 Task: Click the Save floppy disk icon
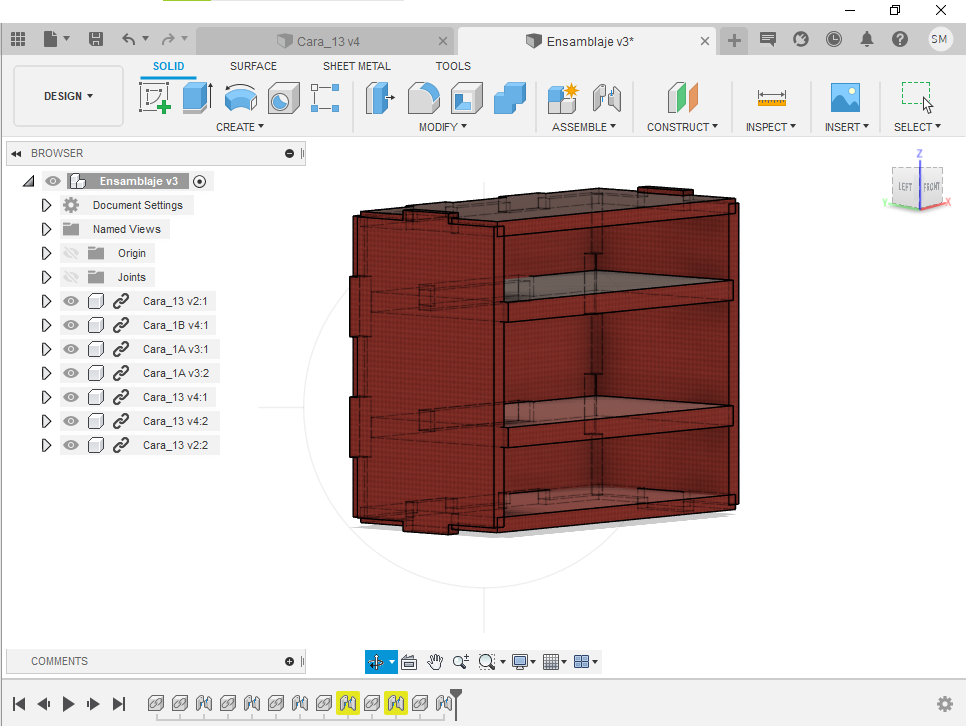tap(95, 39)
